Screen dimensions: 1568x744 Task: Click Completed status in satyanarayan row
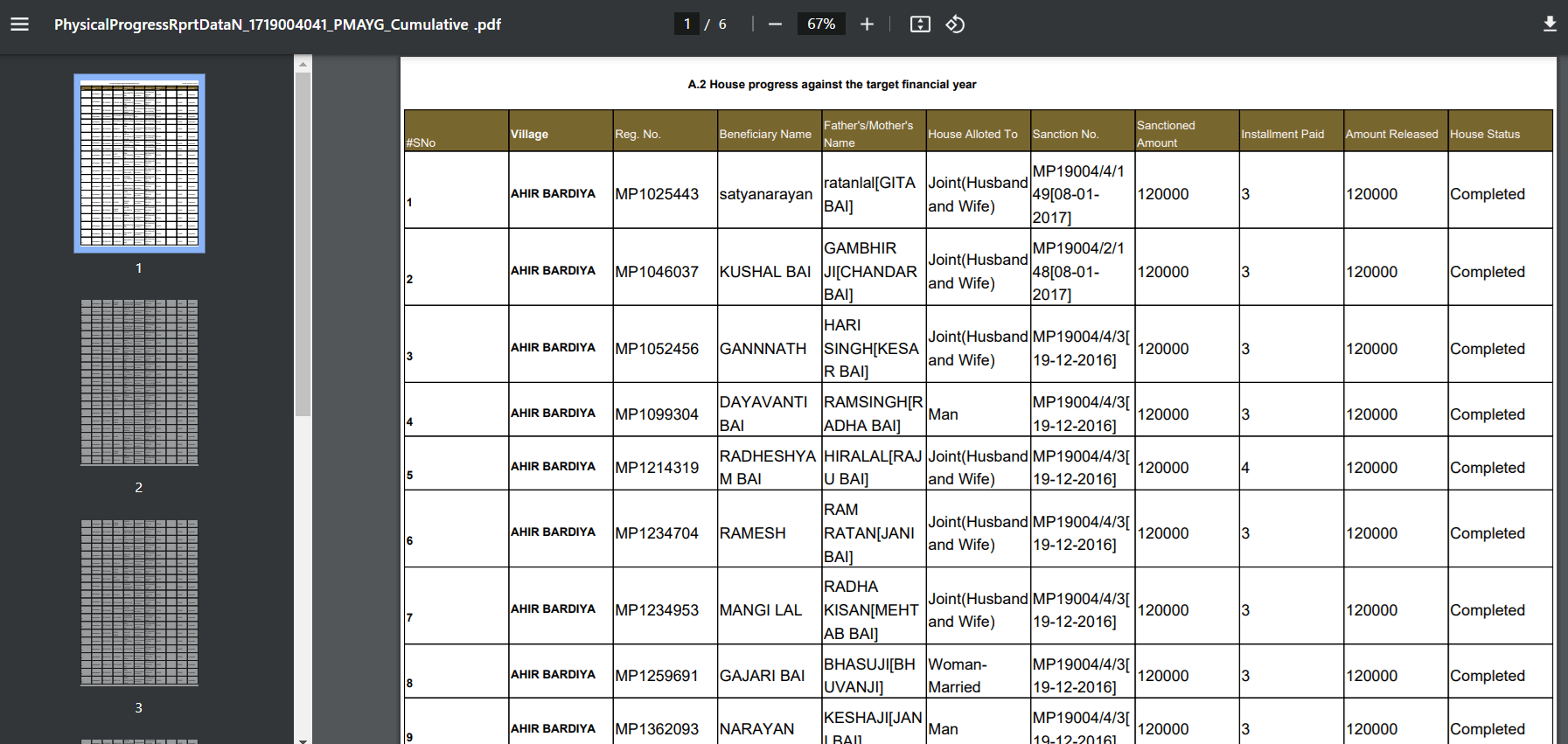1488,194
